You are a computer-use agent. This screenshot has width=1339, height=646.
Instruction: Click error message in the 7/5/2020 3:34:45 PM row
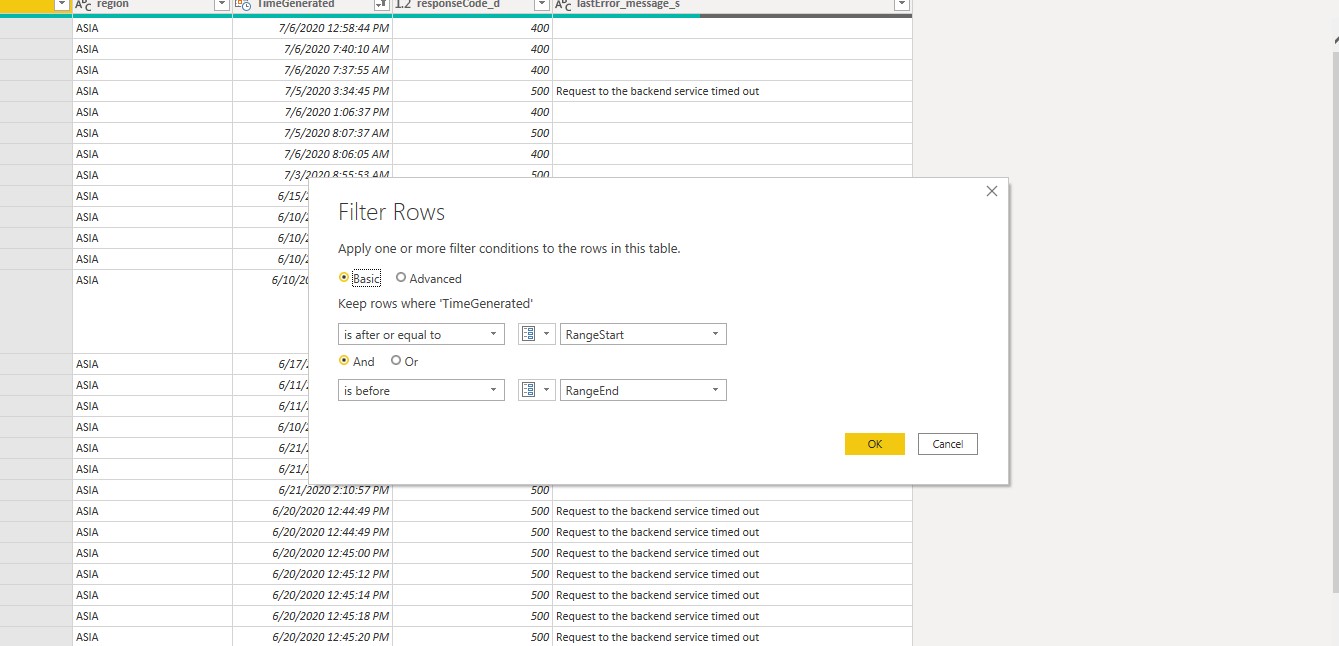click(732, 91)
